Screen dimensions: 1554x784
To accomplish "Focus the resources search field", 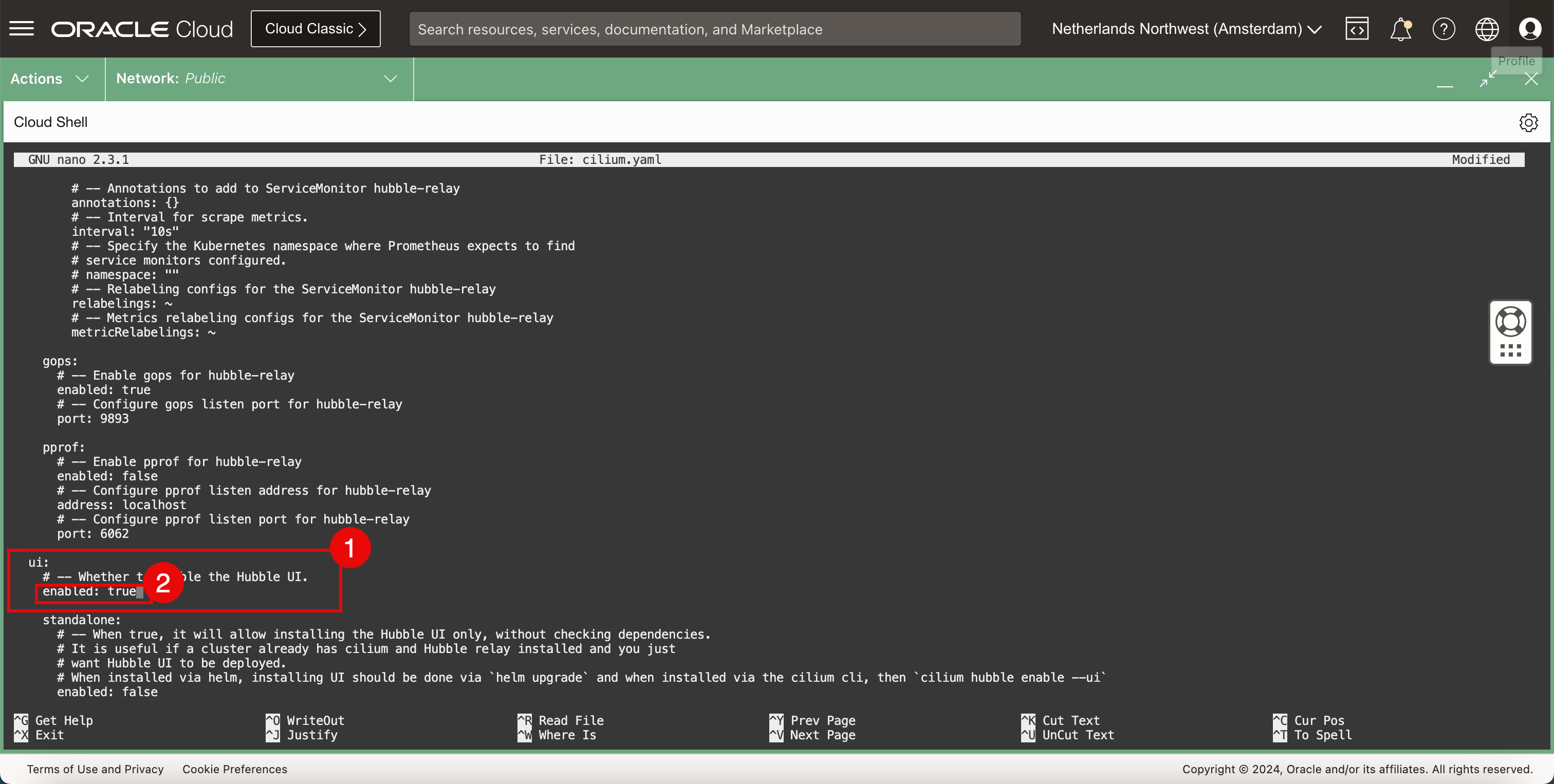I will click(x=714, y=29).
